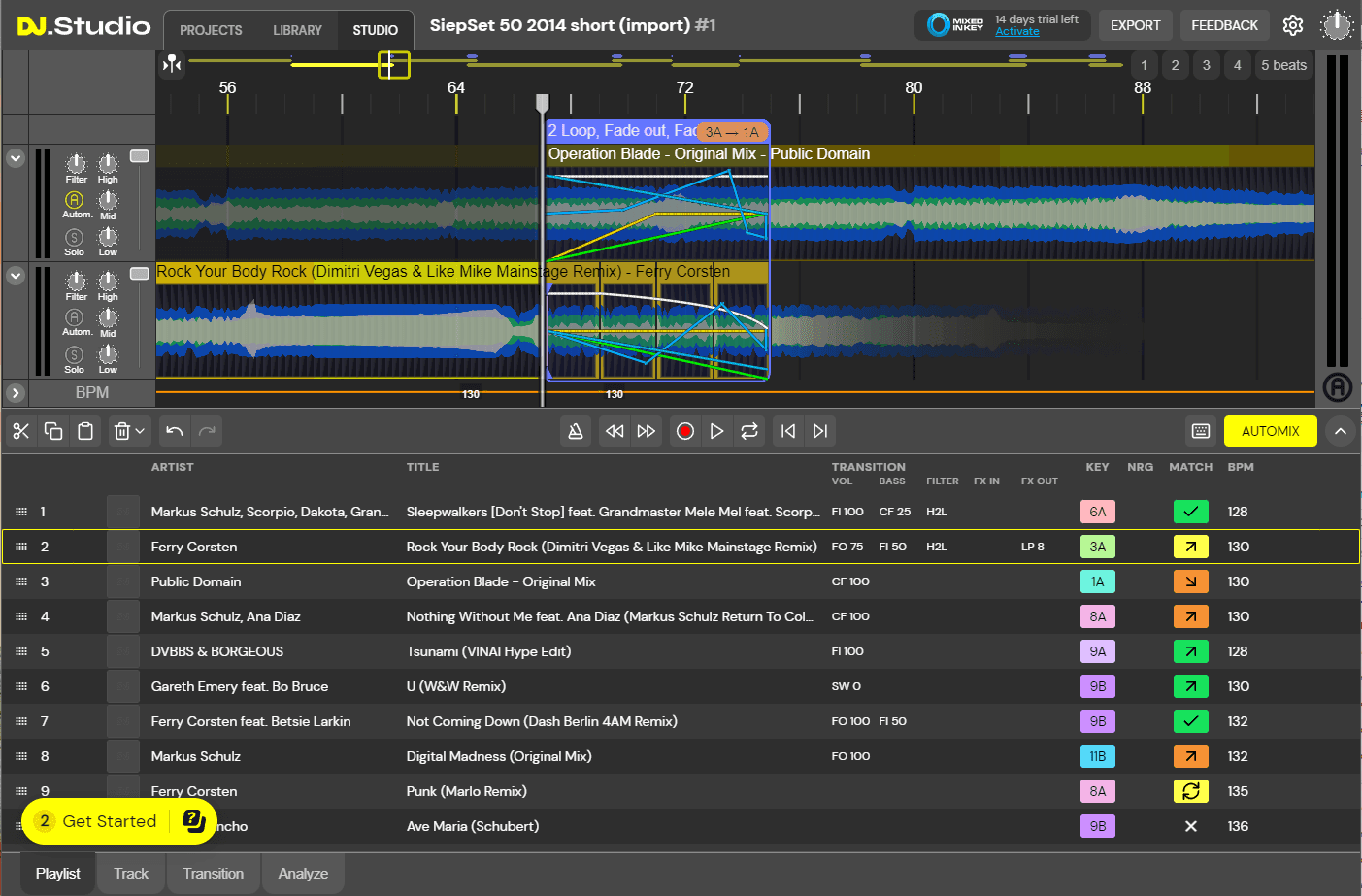Toggle Autom. on the second track
1362x896 pixels.
pos(75,317)
